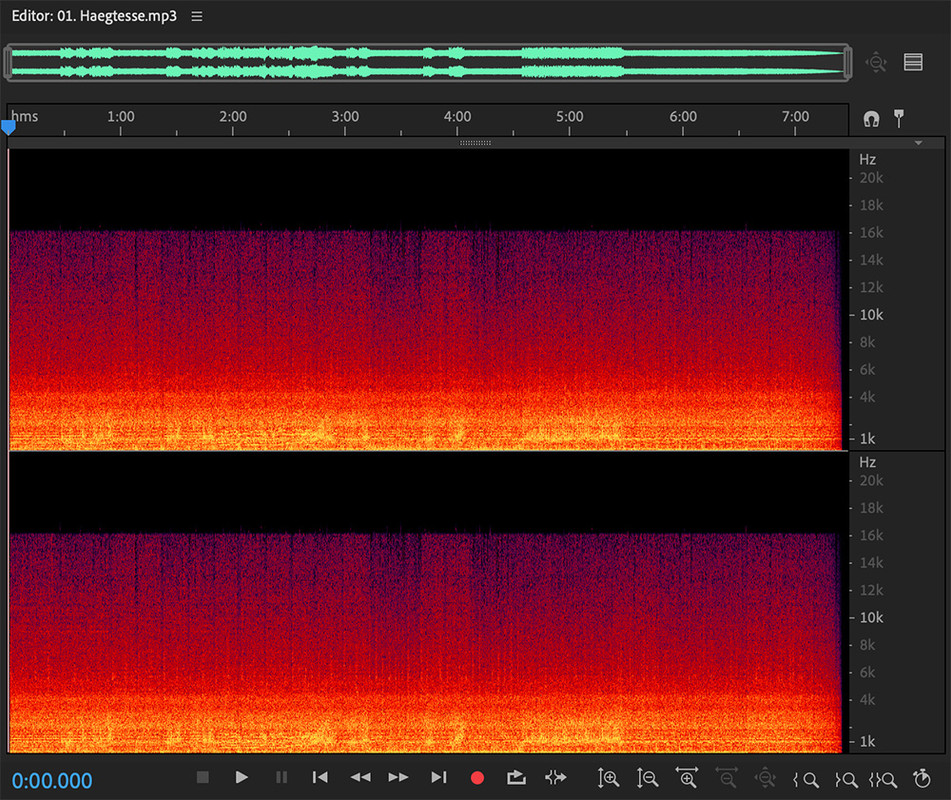This screenshot has height=800, width=951.
Task: Move playhead to previous with skip-back button
Action: point(320,777)
